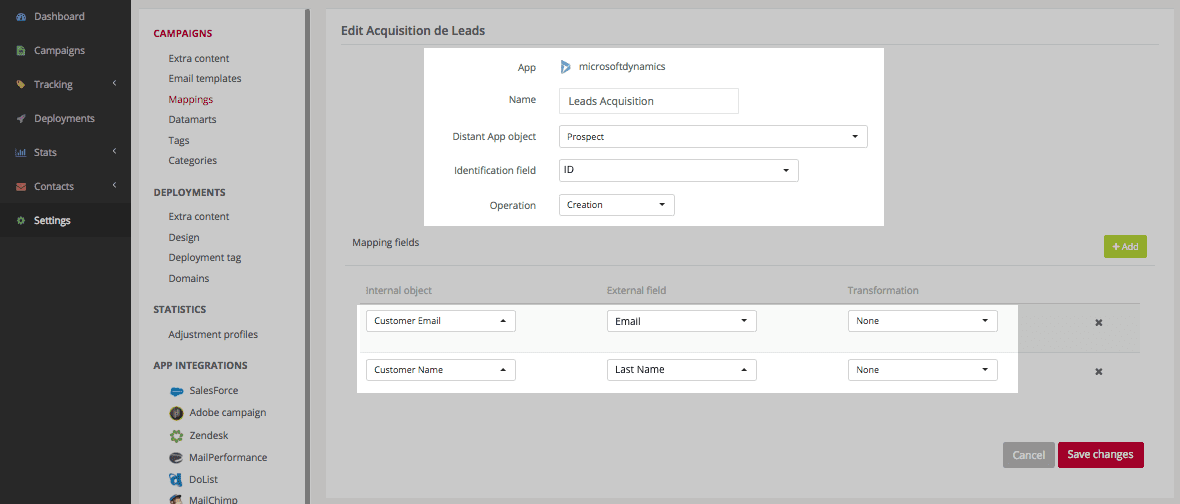Expand the Tracking submenu chevron
1180x504 pixels.
(x=114, y=83)
